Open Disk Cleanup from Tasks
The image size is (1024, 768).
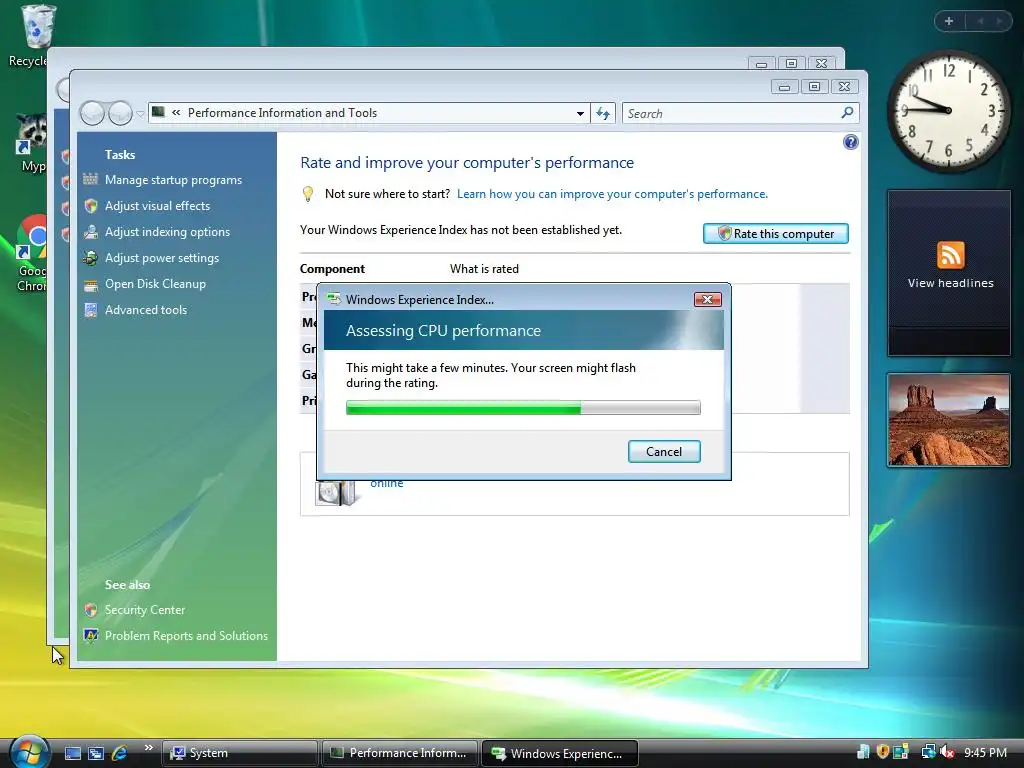(155, 284)
